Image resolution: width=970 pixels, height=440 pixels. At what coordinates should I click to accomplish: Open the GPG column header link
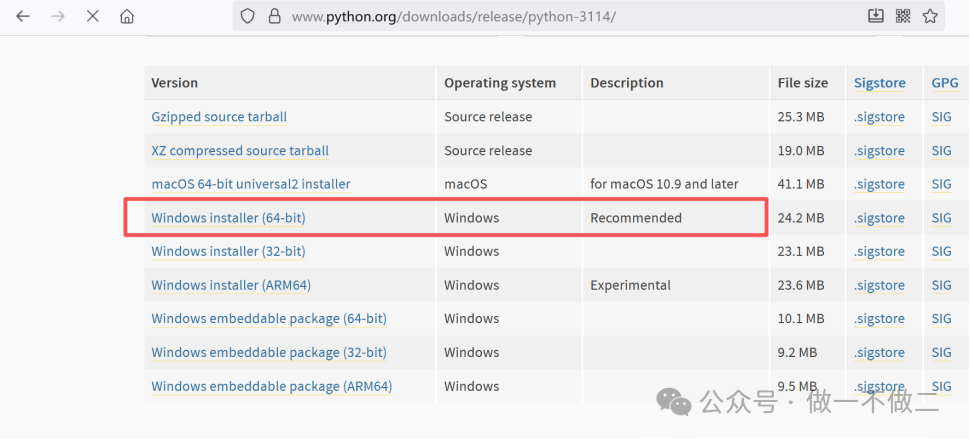[945, 83]
